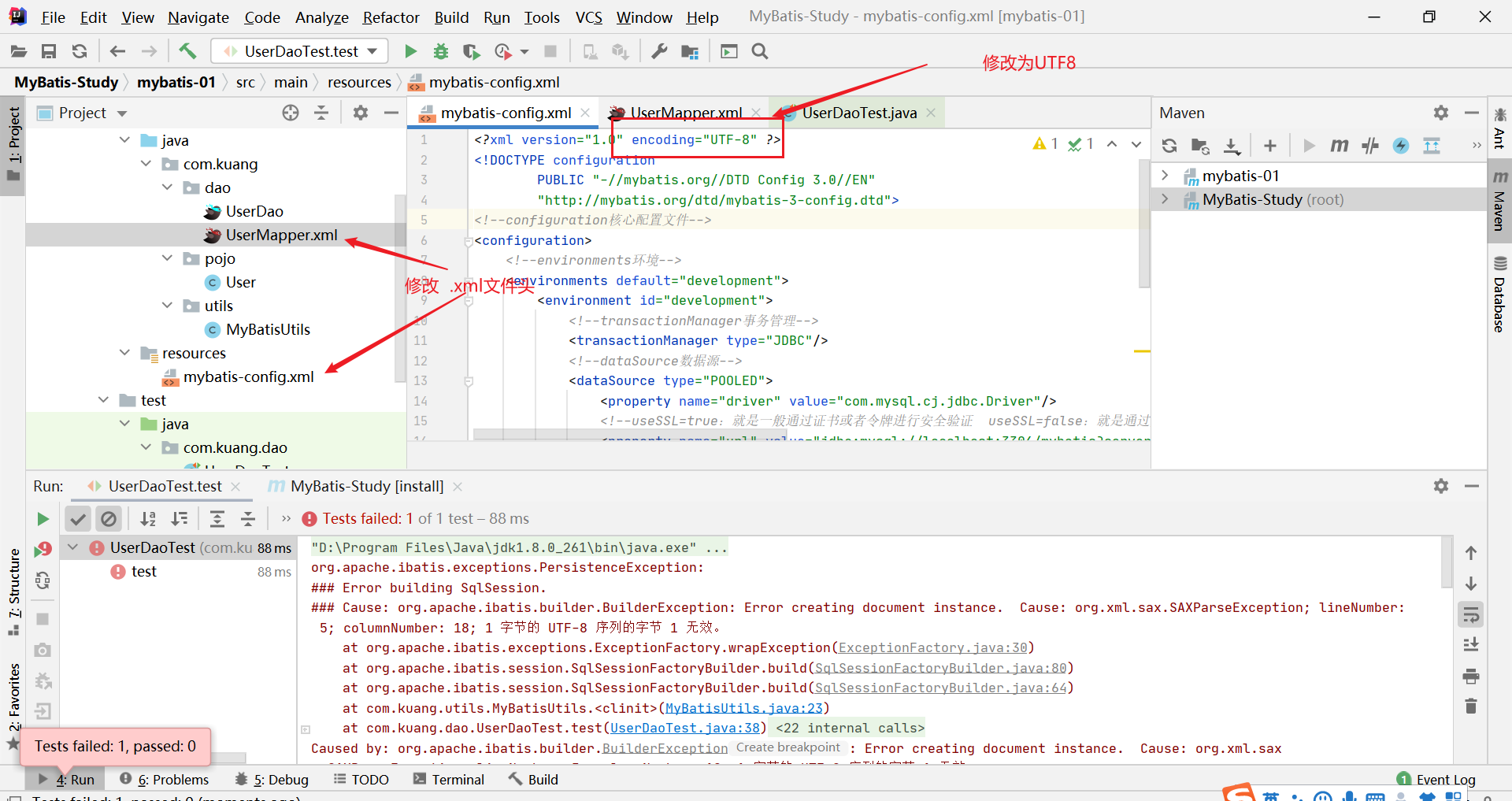
Task: Rerun tests with green play in Run panel
Action: tap(43, 519)
